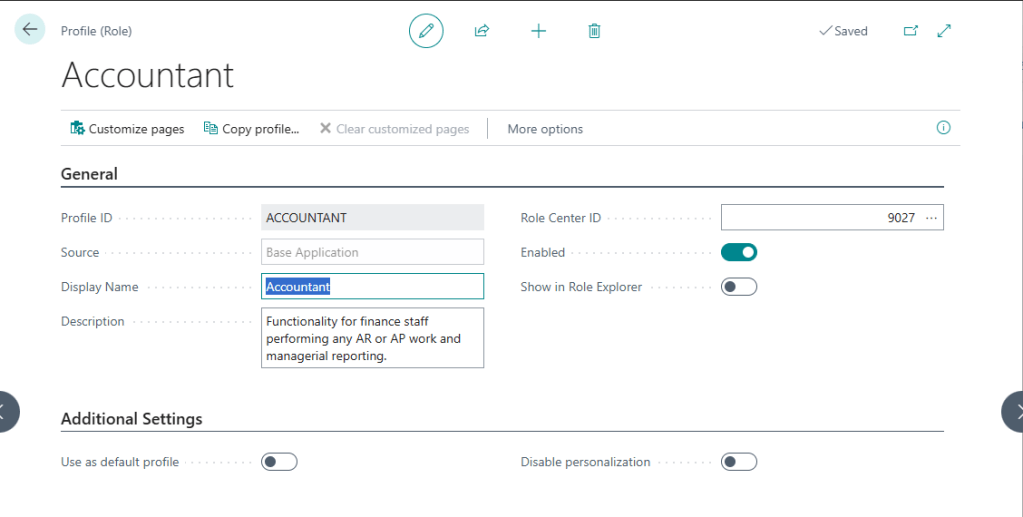Open page in new window icon
The width and height of the screenshot is (1023, 517).
pos(910,31)
